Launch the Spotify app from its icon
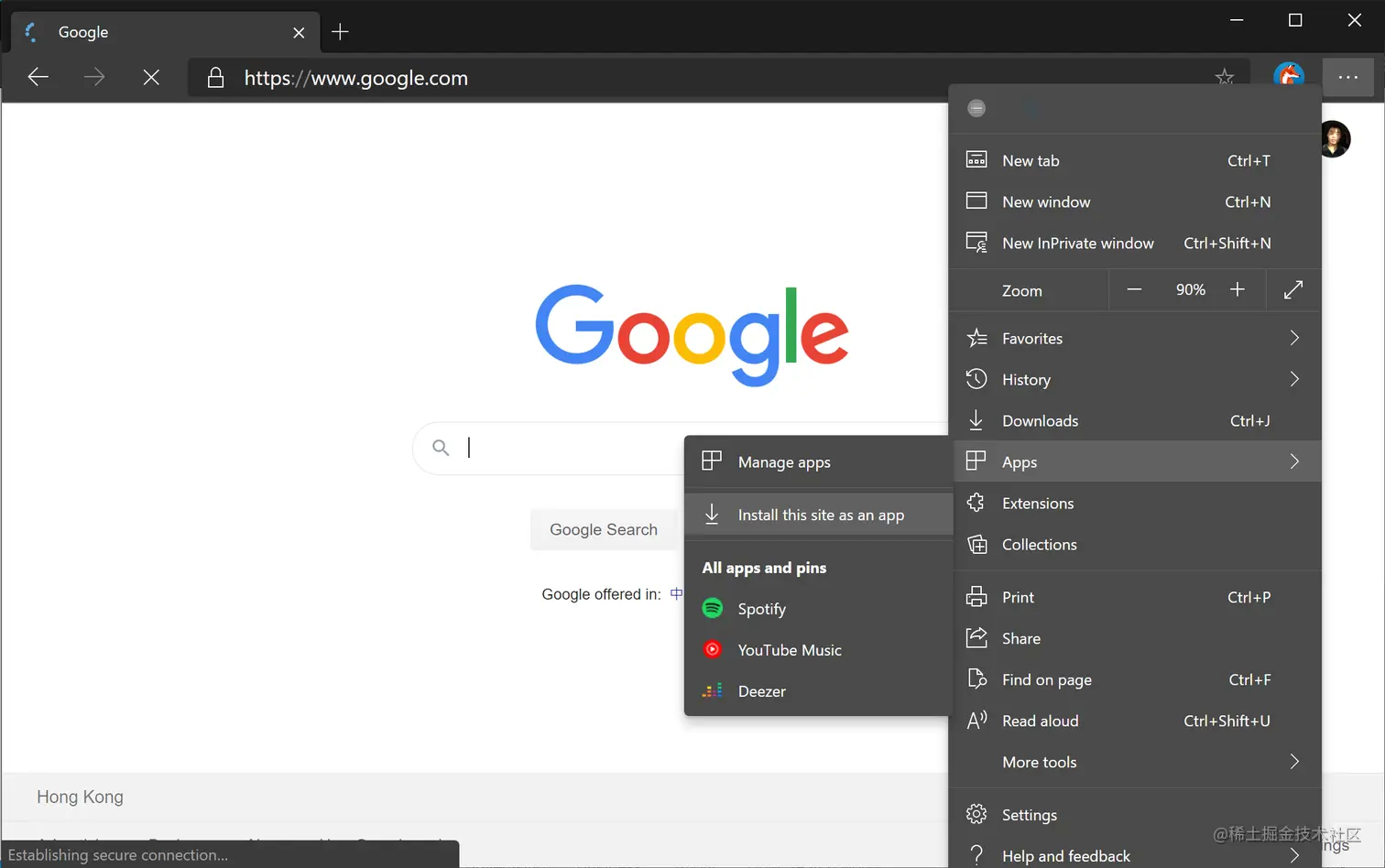The width and height of the screenshot is (1385, 868). click(x=713, y=608)
